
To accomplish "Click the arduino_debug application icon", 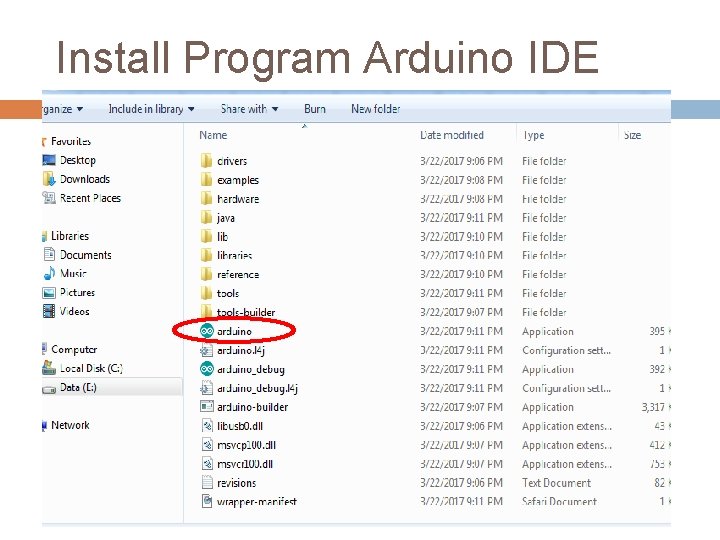I will pyautogui.click(x=207, y=369).
